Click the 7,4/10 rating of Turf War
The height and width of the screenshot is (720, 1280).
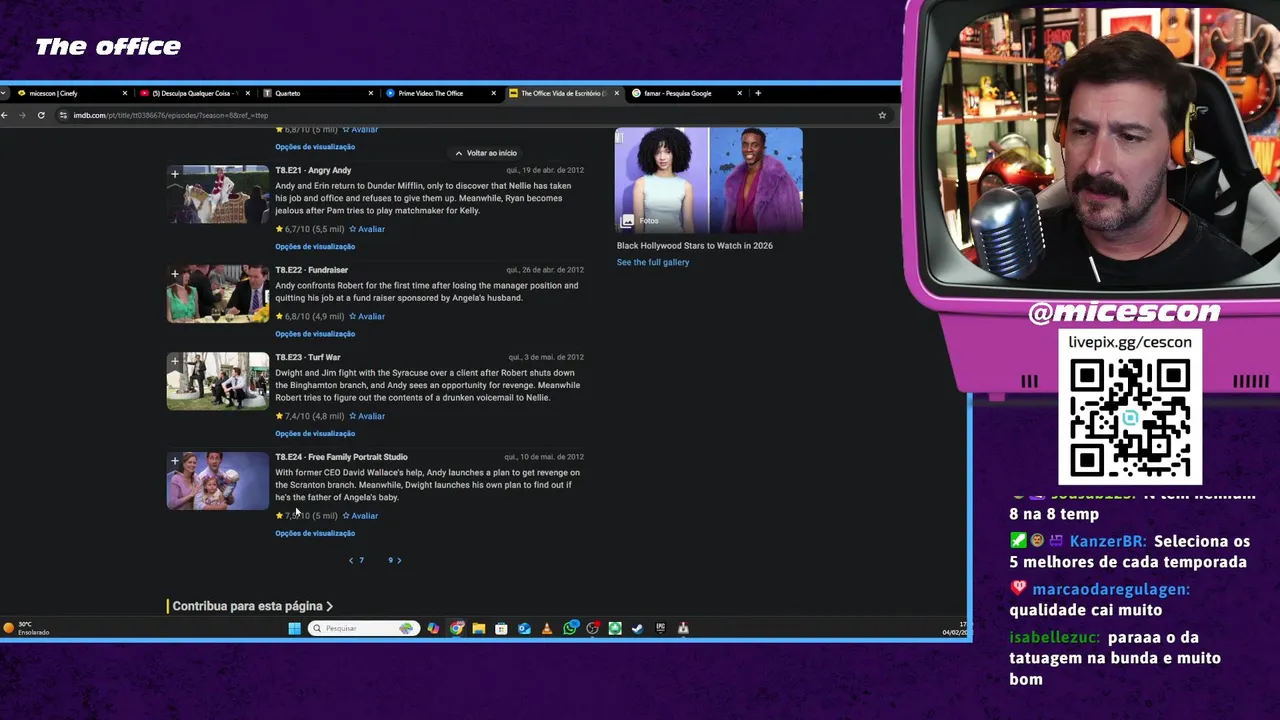[310, 416]
